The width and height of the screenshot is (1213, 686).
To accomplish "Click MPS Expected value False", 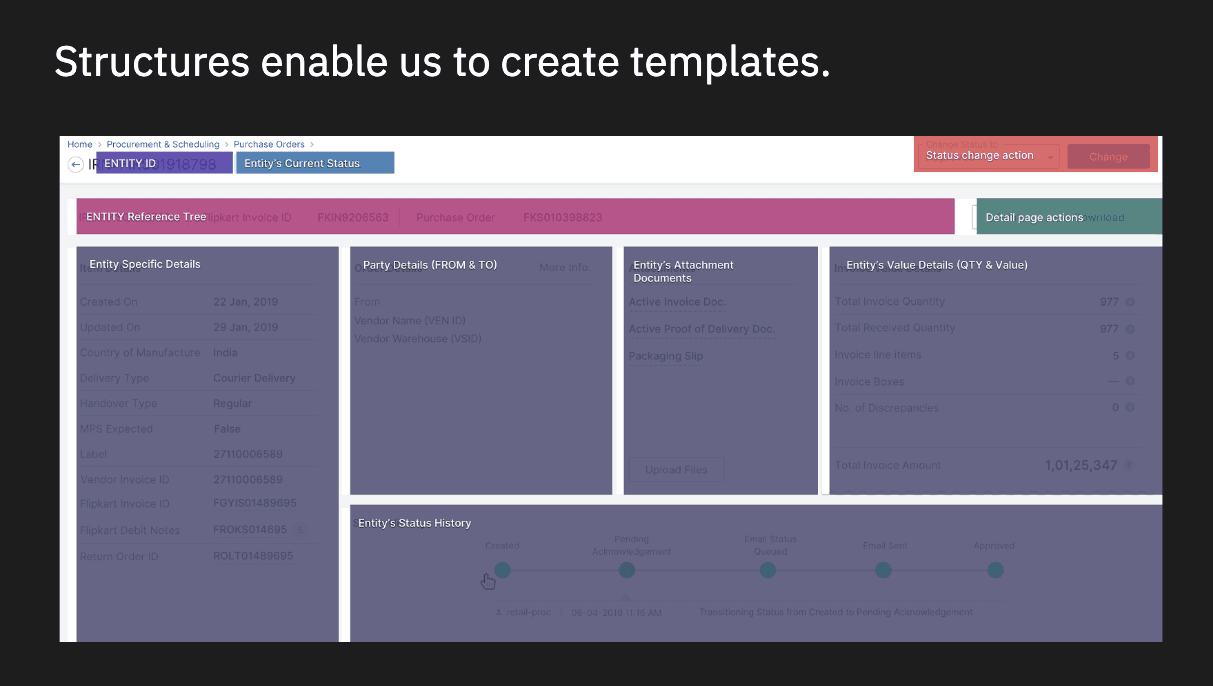I will click(x=227, y=429).
